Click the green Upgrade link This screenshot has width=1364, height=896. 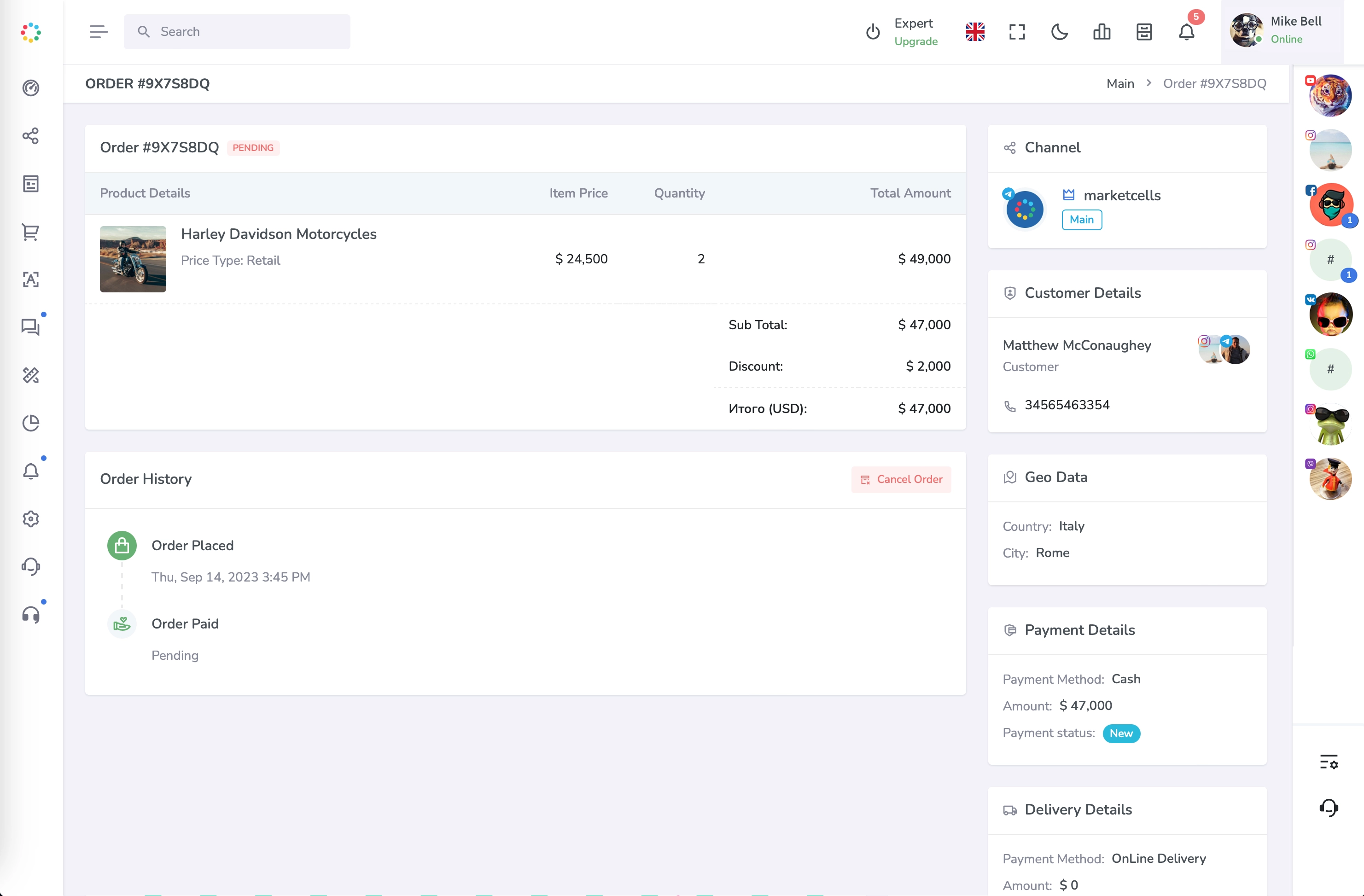pos(916,41)
